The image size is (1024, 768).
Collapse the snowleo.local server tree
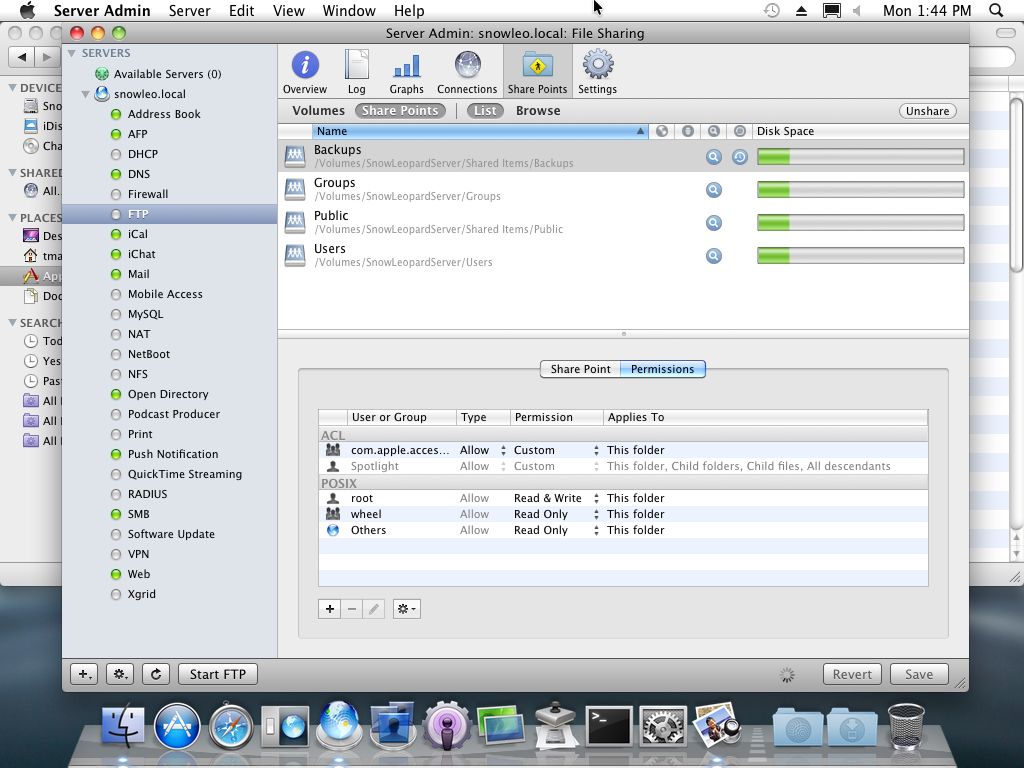point(86,94)
